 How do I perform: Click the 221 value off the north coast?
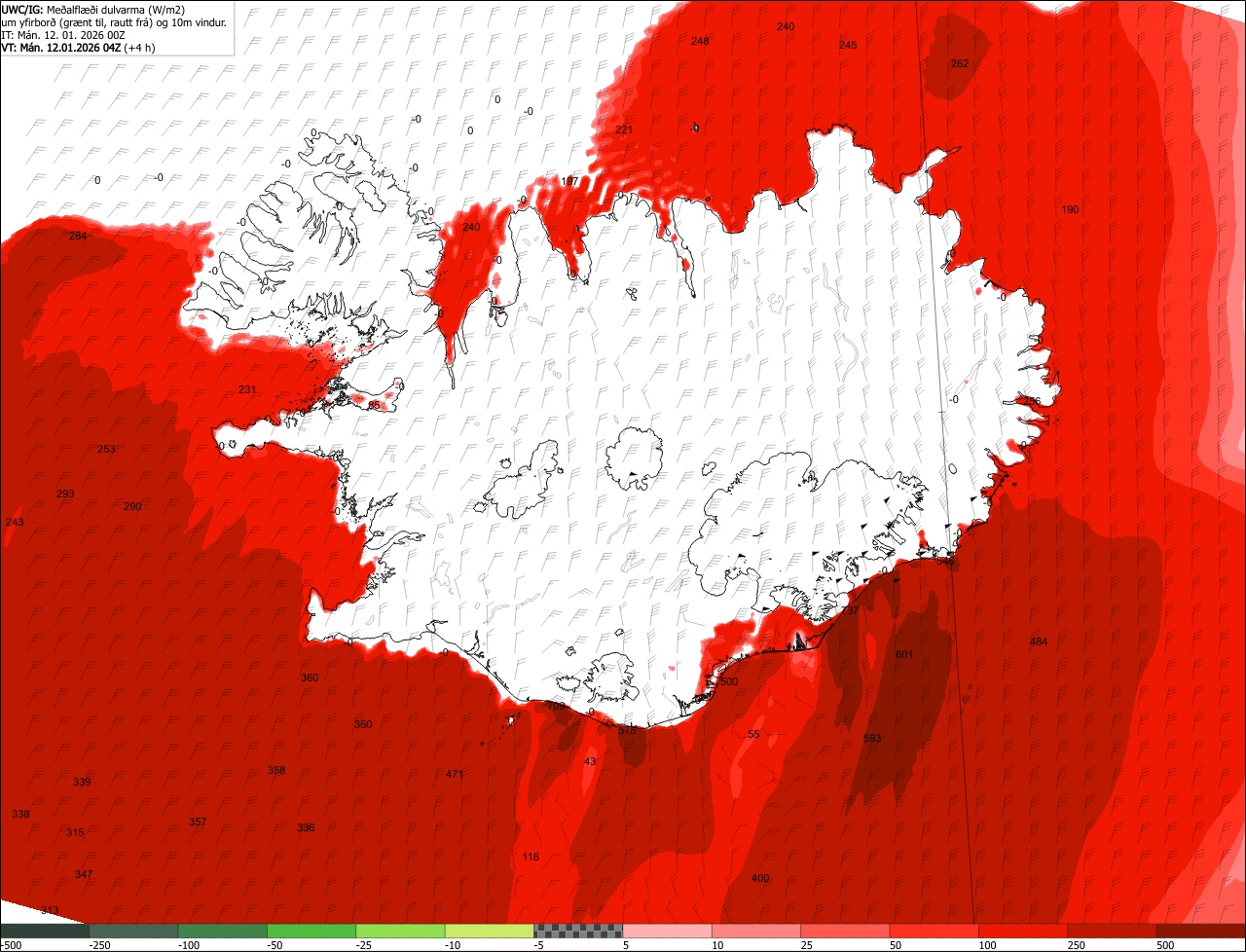(x=624, y=129)
